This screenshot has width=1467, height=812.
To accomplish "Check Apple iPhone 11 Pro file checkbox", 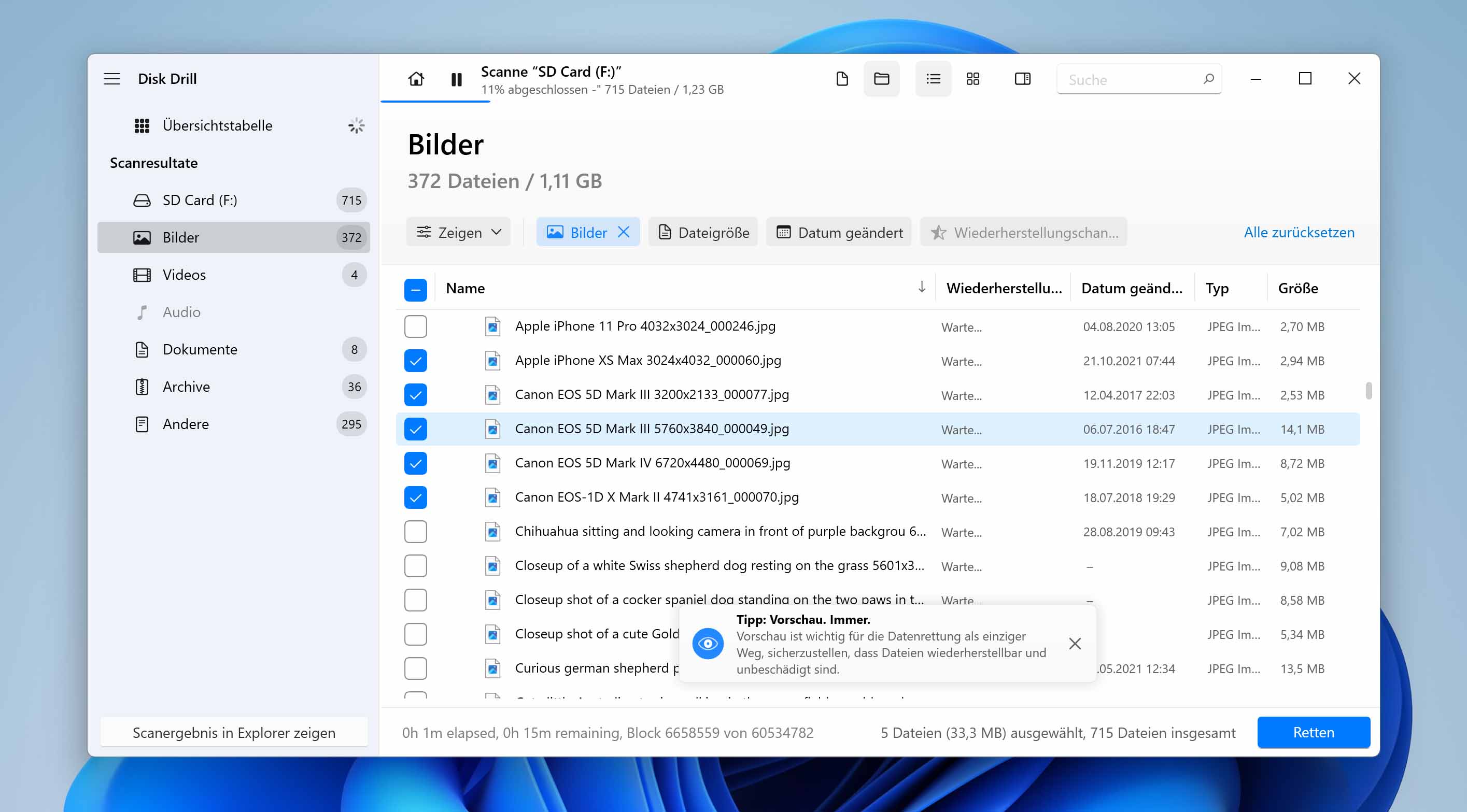I will point(415,326).
